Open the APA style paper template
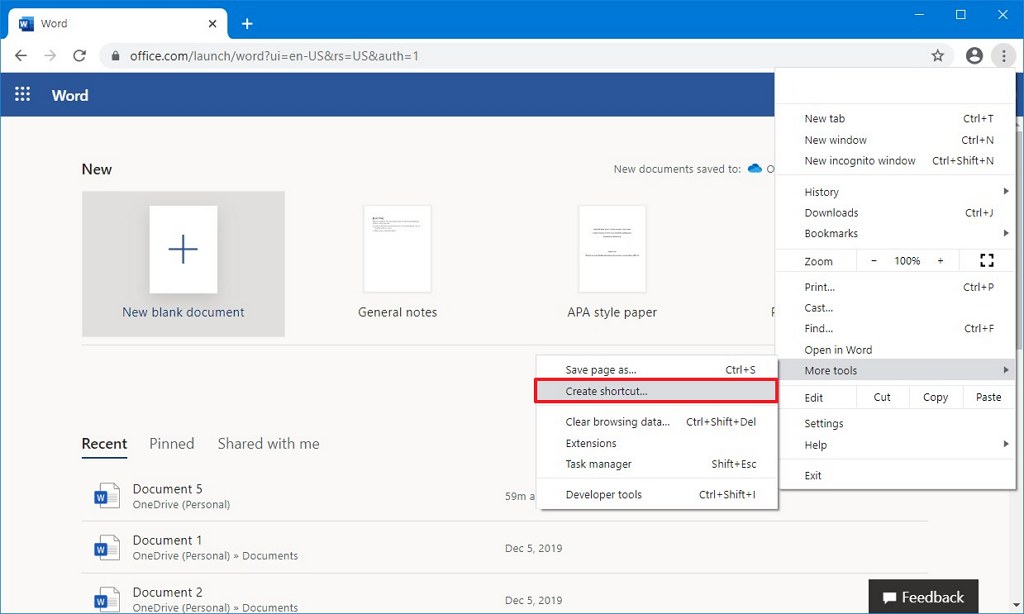 tap(612, 262)
